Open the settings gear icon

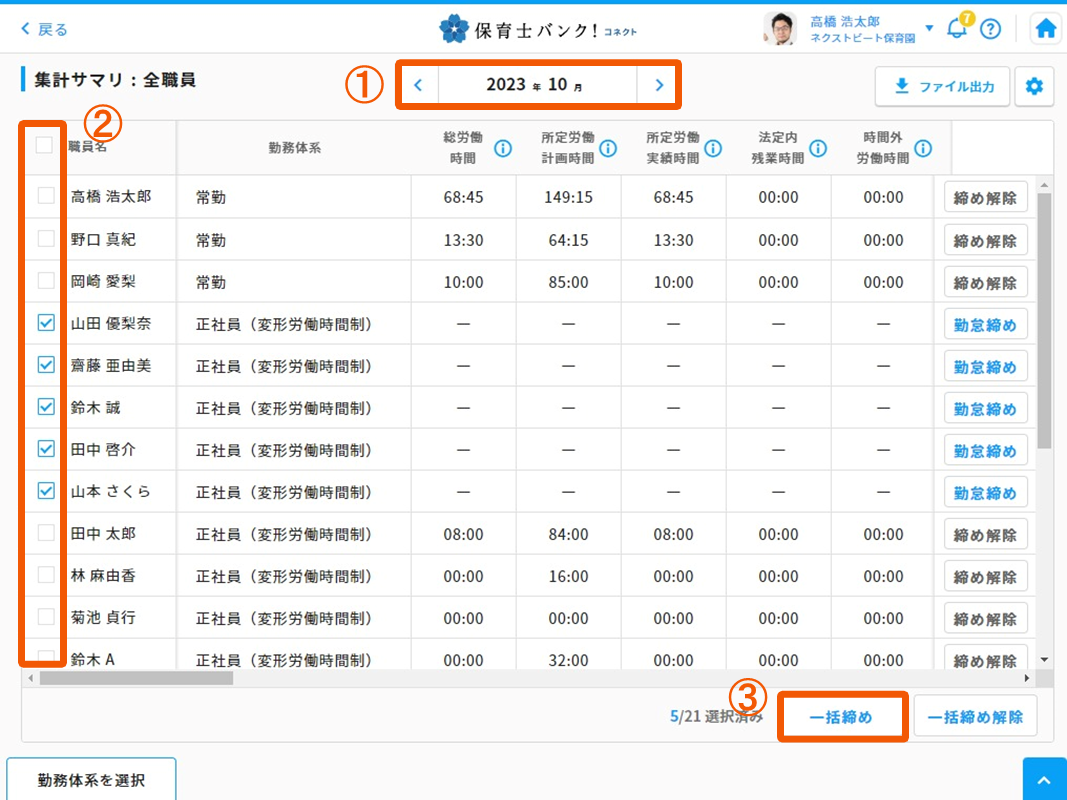pyautogui.click(x=1034, y=87)
